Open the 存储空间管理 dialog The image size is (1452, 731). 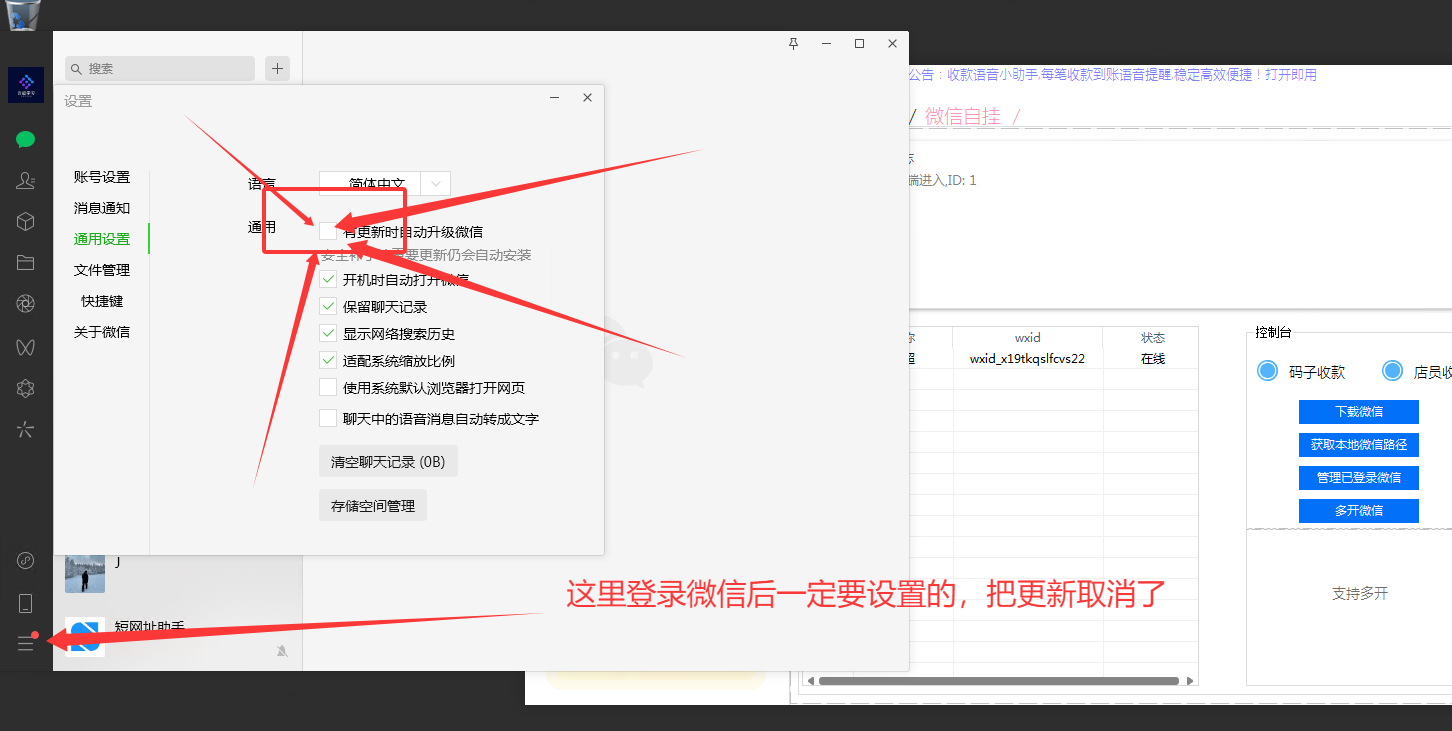[x=372, y=505]
